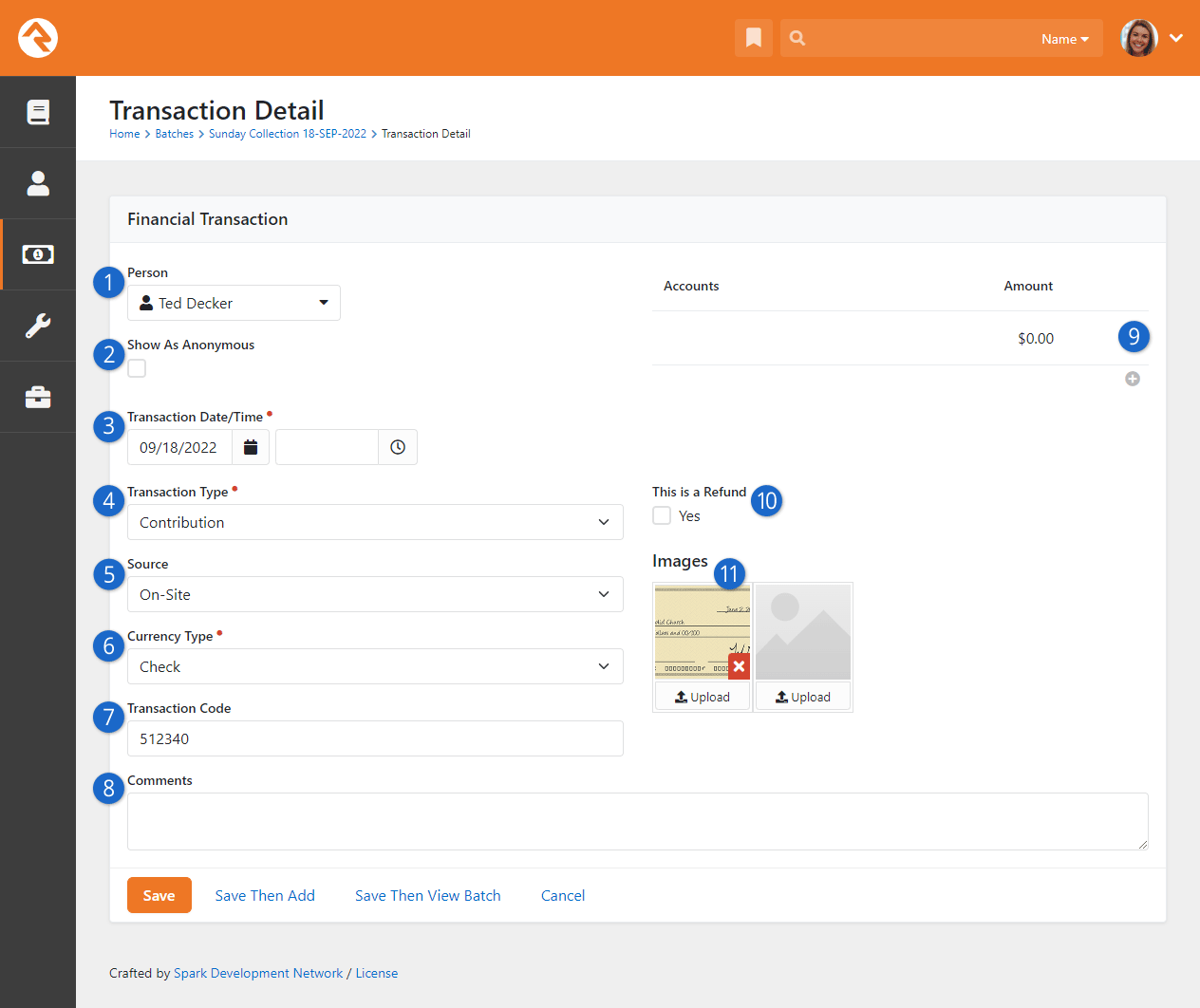The height and width of the screenshot is (1008, 1200).
Task: Open Spark Development Network link
Action: 258,973
